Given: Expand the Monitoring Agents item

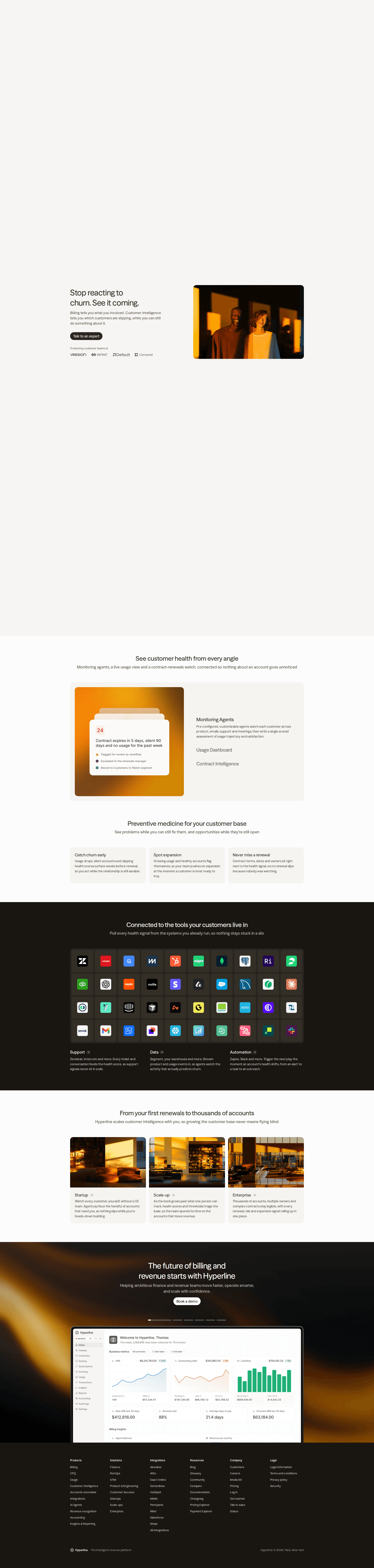Looking at the screenshot, I should pyautogui.click(x=215, y=719).
